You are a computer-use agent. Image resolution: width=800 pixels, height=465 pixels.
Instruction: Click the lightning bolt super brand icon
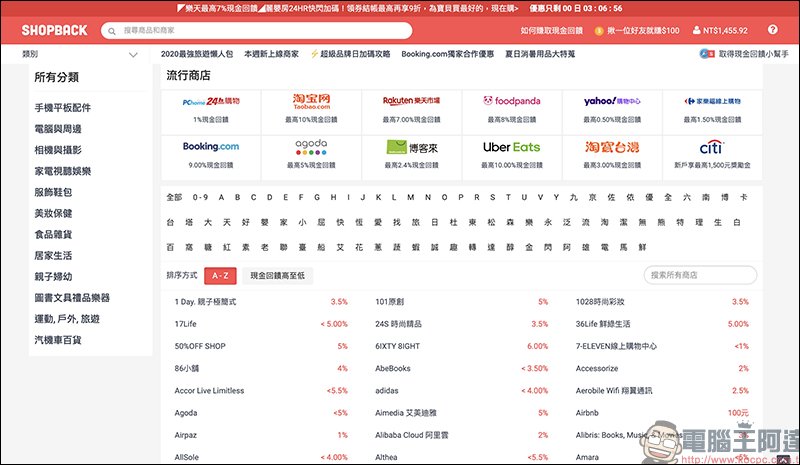click(314, 54)
